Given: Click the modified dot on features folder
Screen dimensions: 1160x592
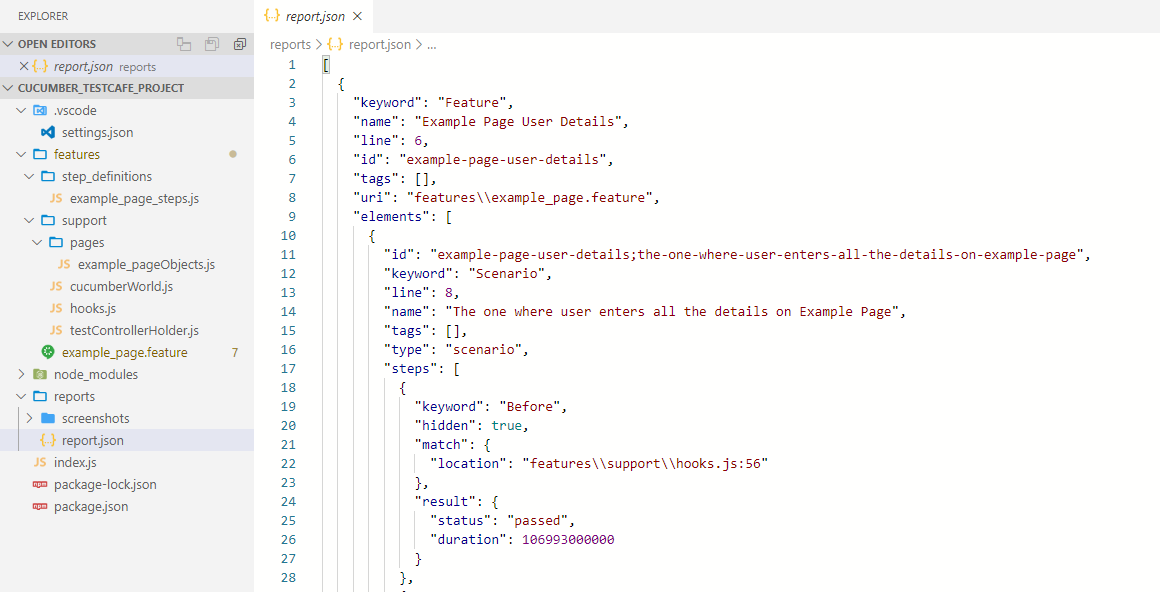Looking at the screenshot, I should pos(233,155).
